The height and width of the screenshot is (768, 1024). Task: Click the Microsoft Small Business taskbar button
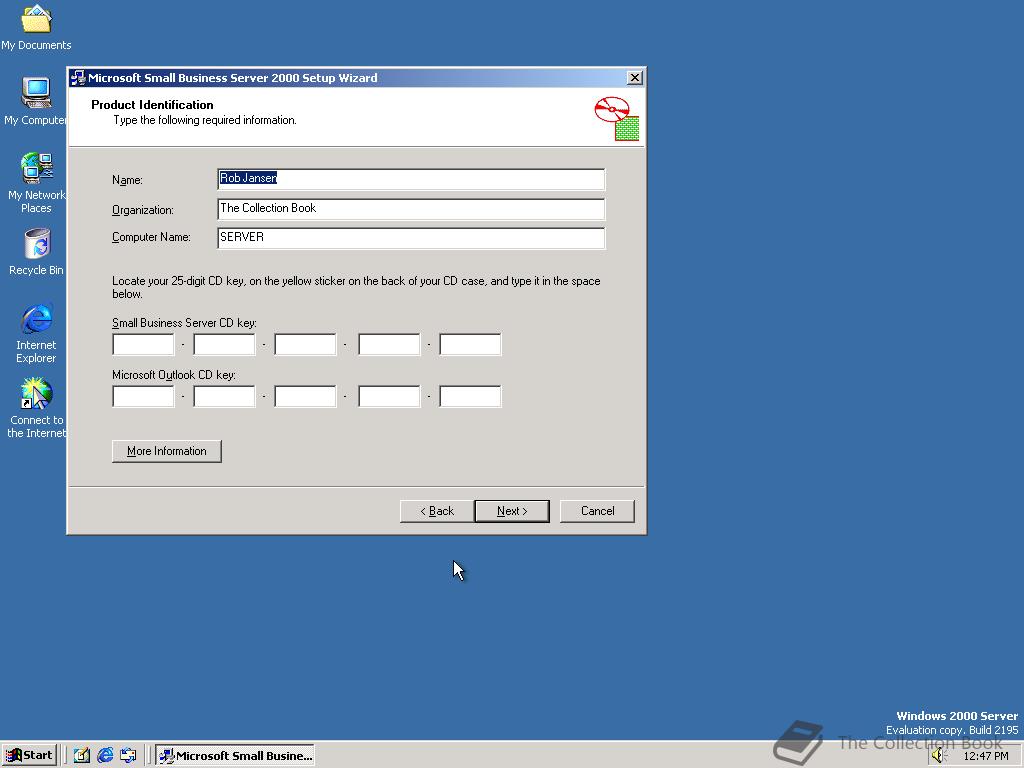235,756
